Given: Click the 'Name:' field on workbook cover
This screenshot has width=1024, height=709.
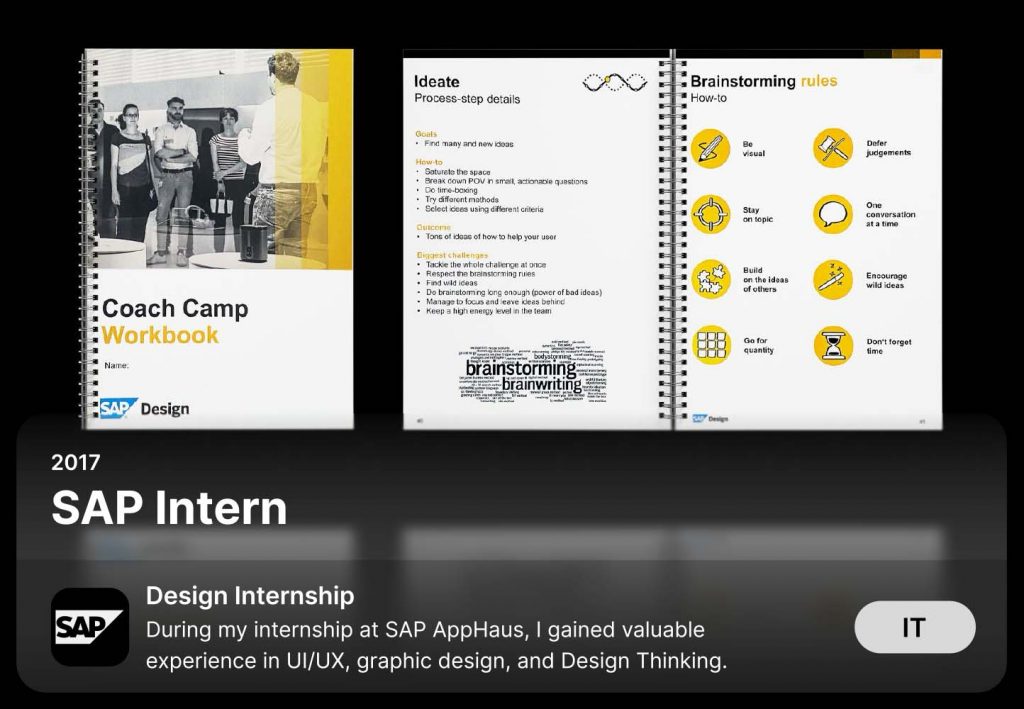Looking at the screenshot, I should click(x=116, y=366).
